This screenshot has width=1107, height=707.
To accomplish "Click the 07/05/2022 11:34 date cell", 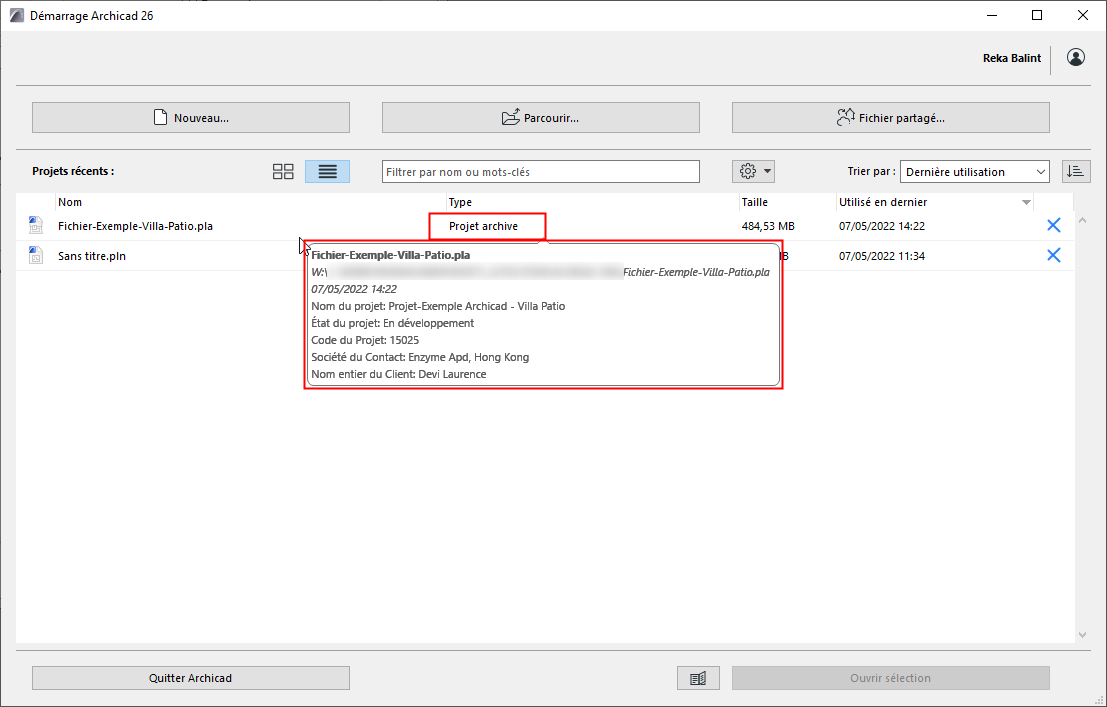I will click(882, 256).
